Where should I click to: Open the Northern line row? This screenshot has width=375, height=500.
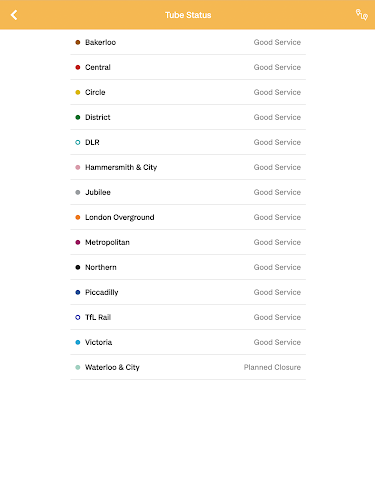click(188, 267)
